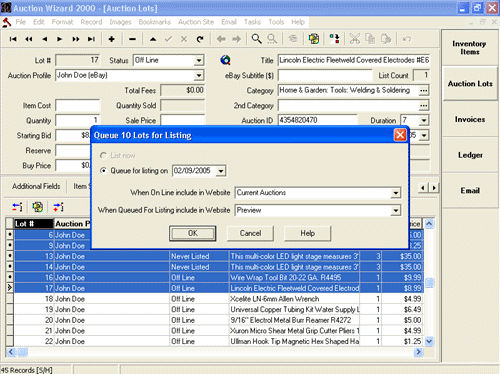
Task: Refresh data with circular arrow icon
Action: click(200, 39)
